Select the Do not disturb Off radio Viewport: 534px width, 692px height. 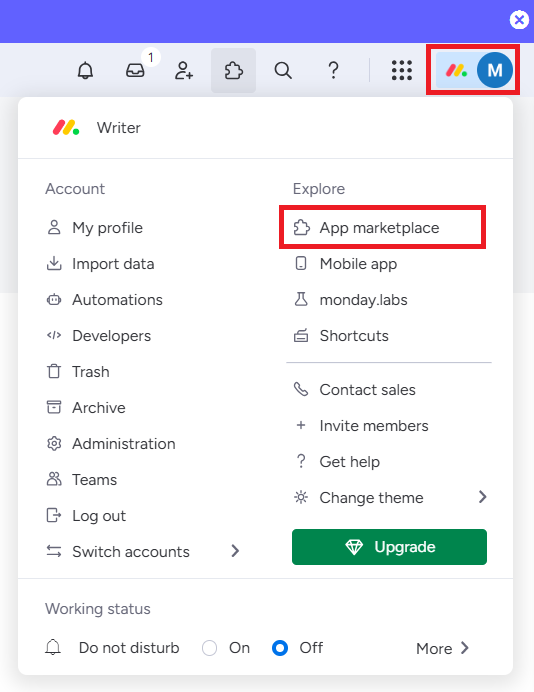pos(280,648)
